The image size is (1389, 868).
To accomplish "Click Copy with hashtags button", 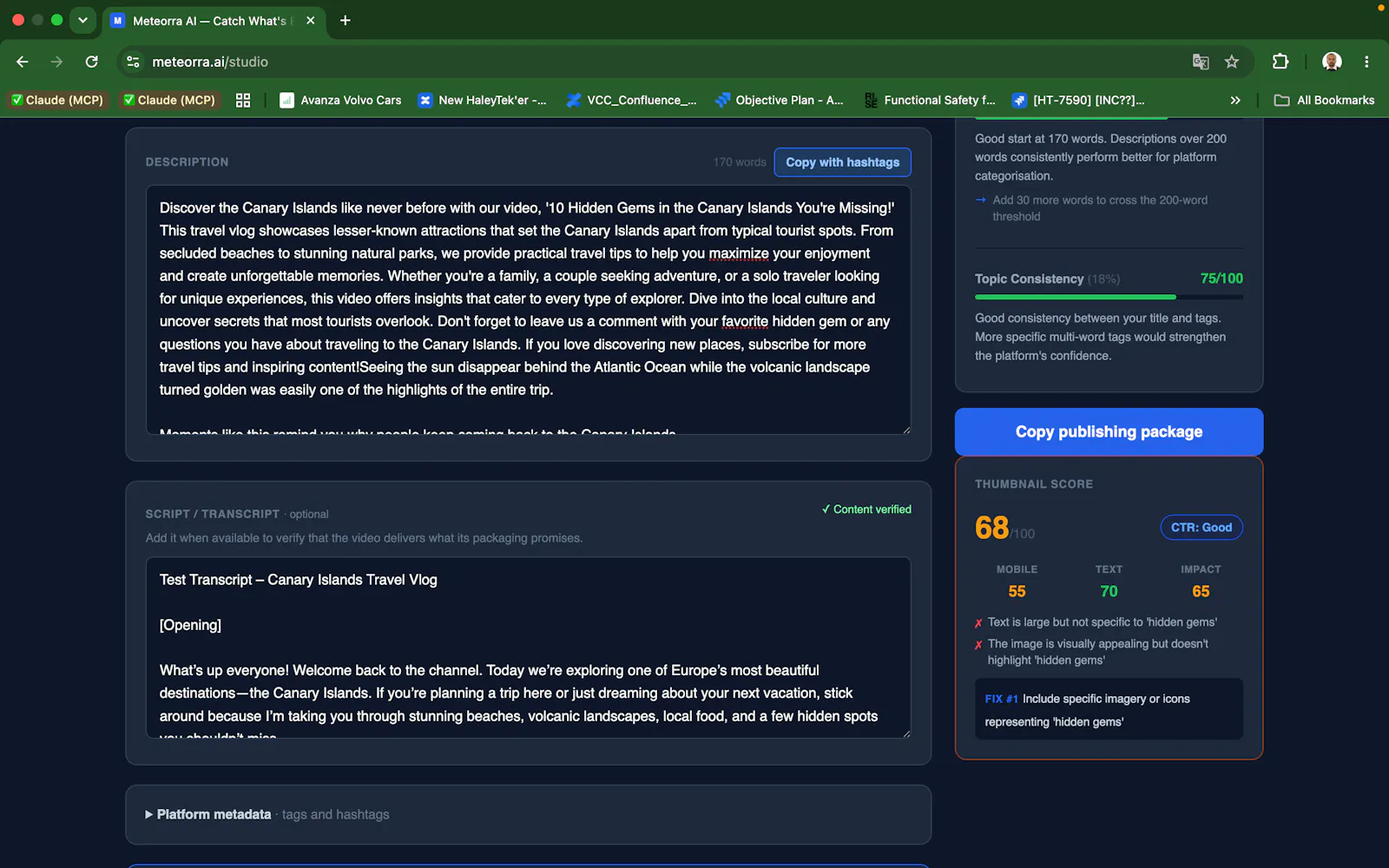I will coord(842,162).
